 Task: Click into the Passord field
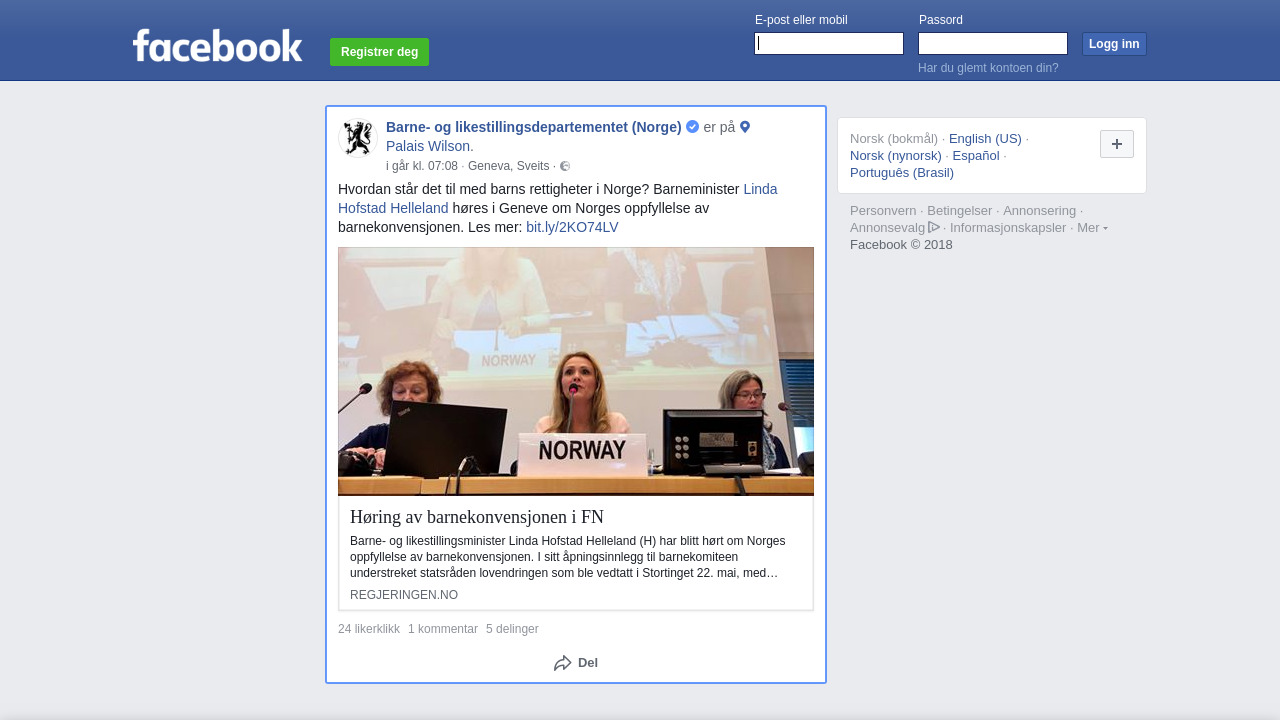click(992, 44)
